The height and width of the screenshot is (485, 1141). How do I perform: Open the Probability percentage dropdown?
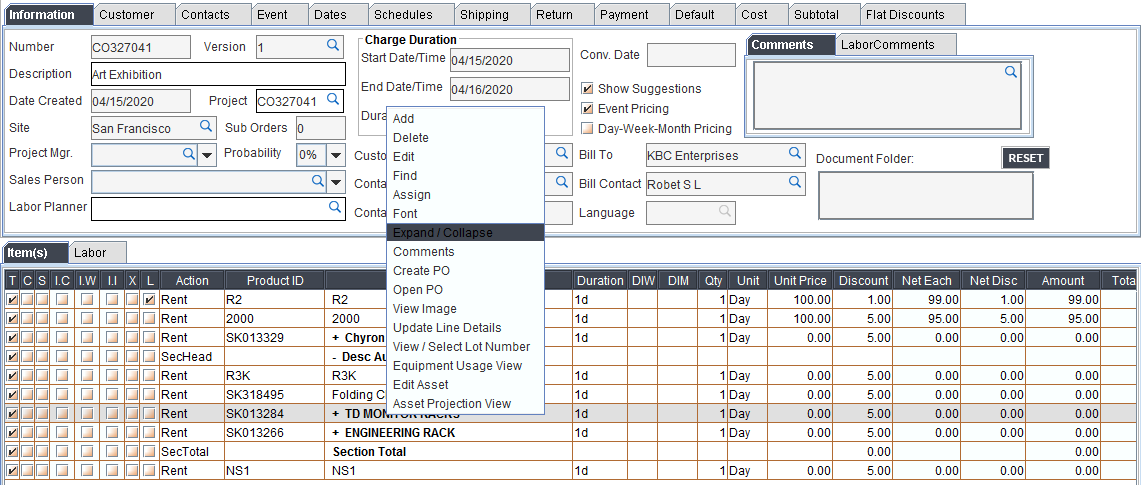335,155
